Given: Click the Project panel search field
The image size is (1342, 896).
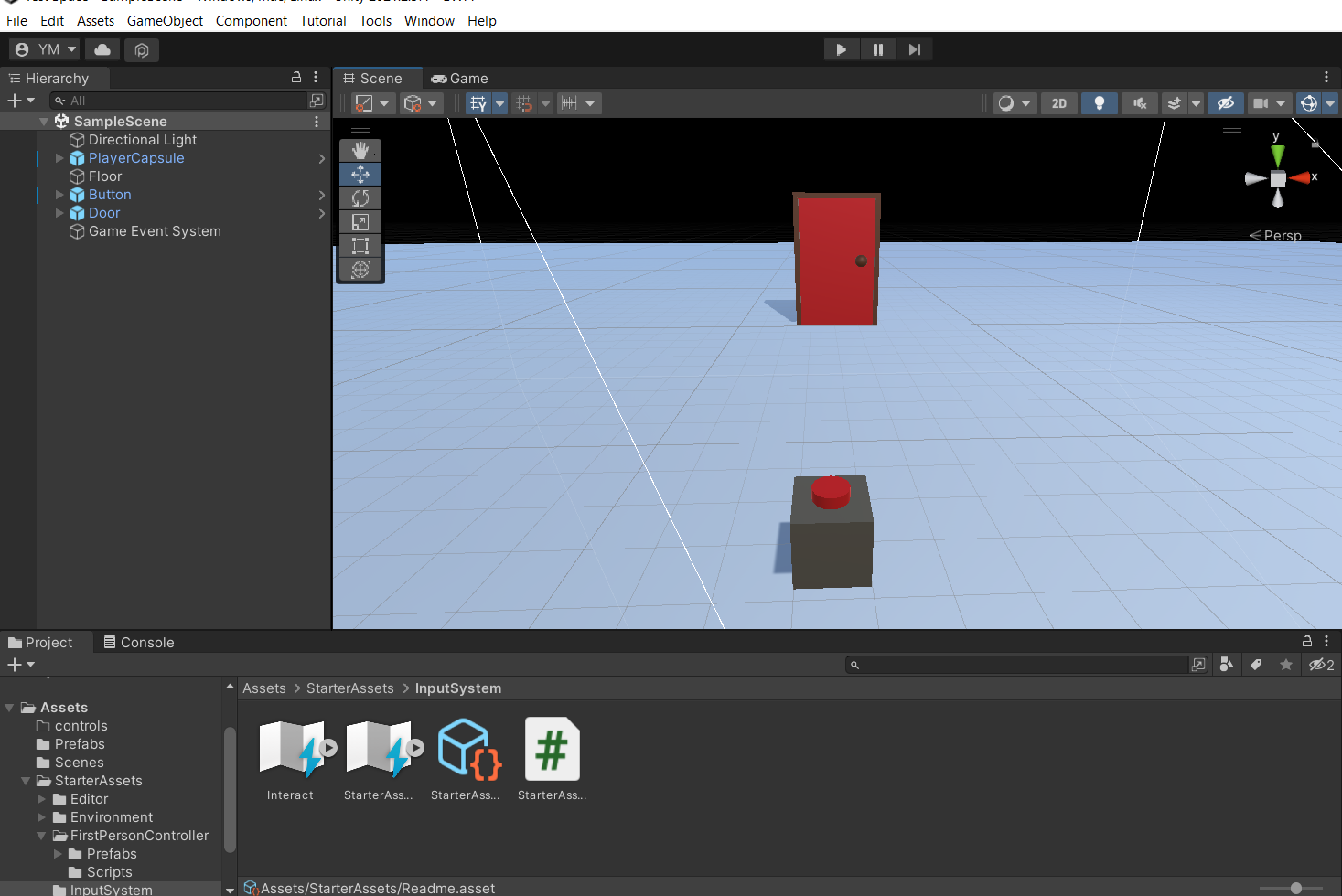Looking at the screenshot, I should 1020,665.
